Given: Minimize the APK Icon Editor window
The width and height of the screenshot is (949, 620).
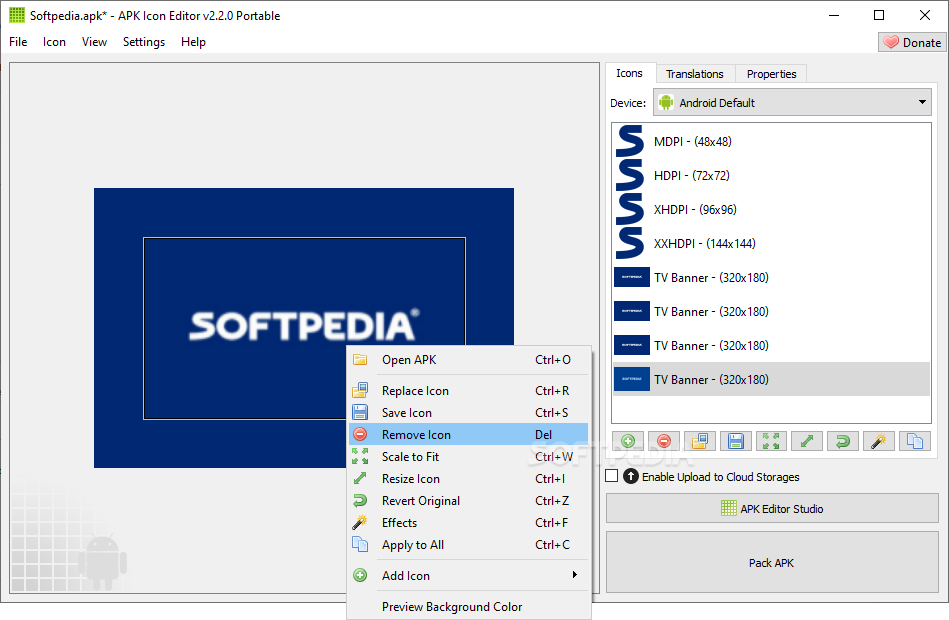Looking at the screenshot, I should 834,15.
